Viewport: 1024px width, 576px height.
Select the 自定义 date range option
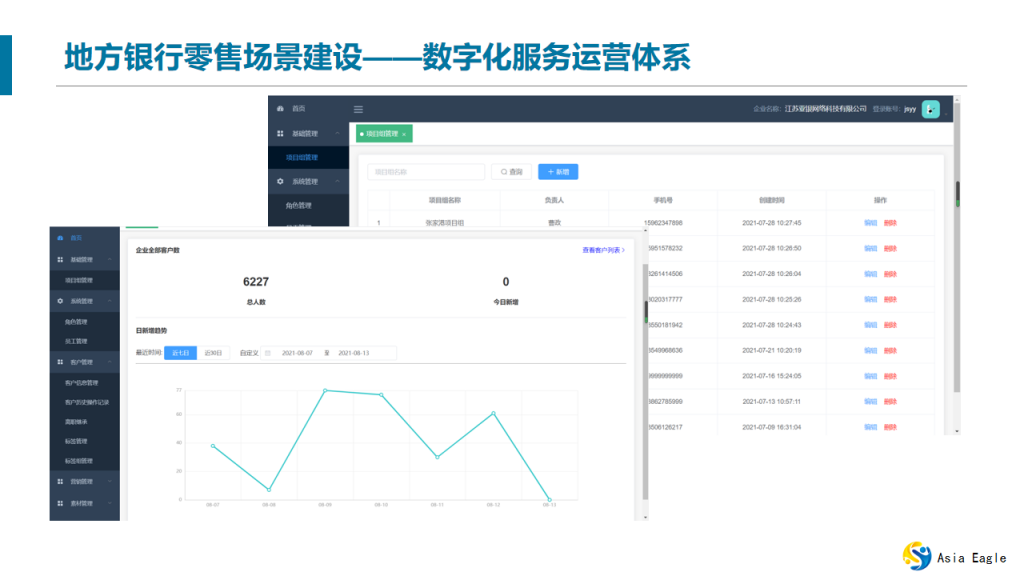pos(249,353)
